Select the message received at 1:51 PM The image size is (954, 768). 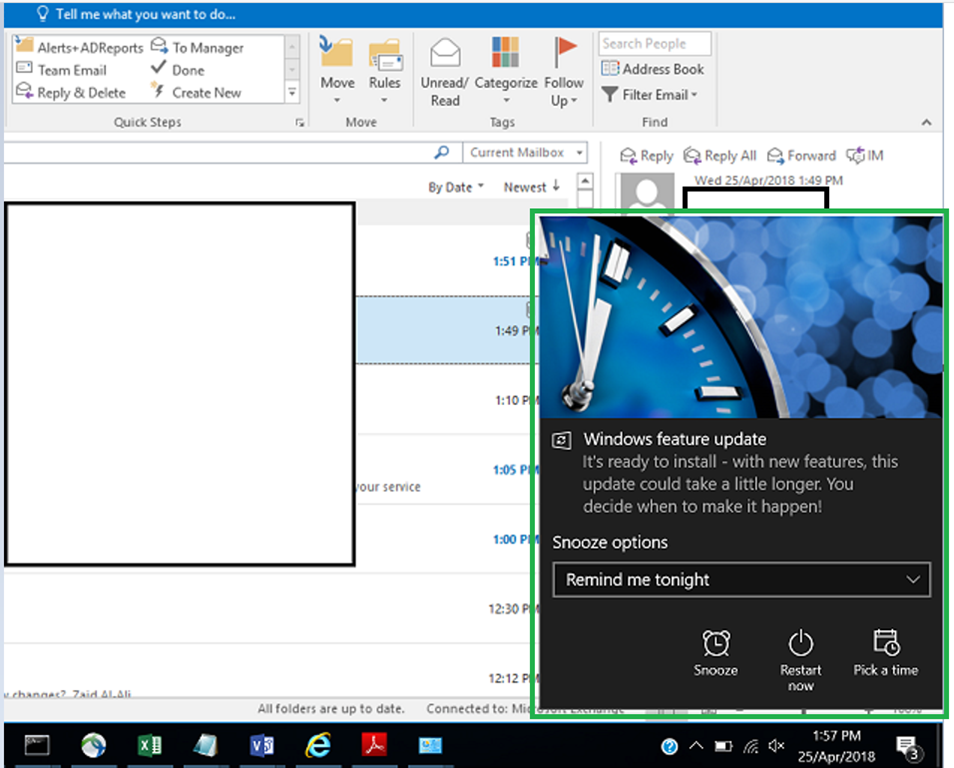tap(443, 261)
